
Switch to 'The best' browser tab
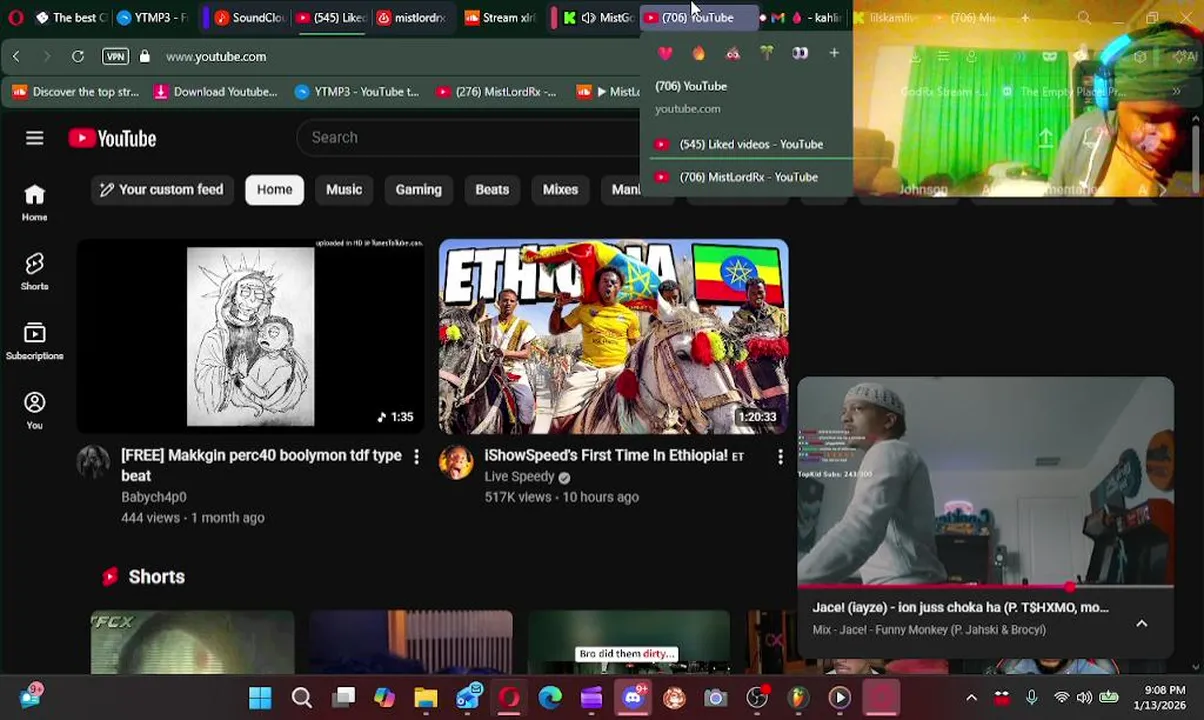(x=72, y=17)
